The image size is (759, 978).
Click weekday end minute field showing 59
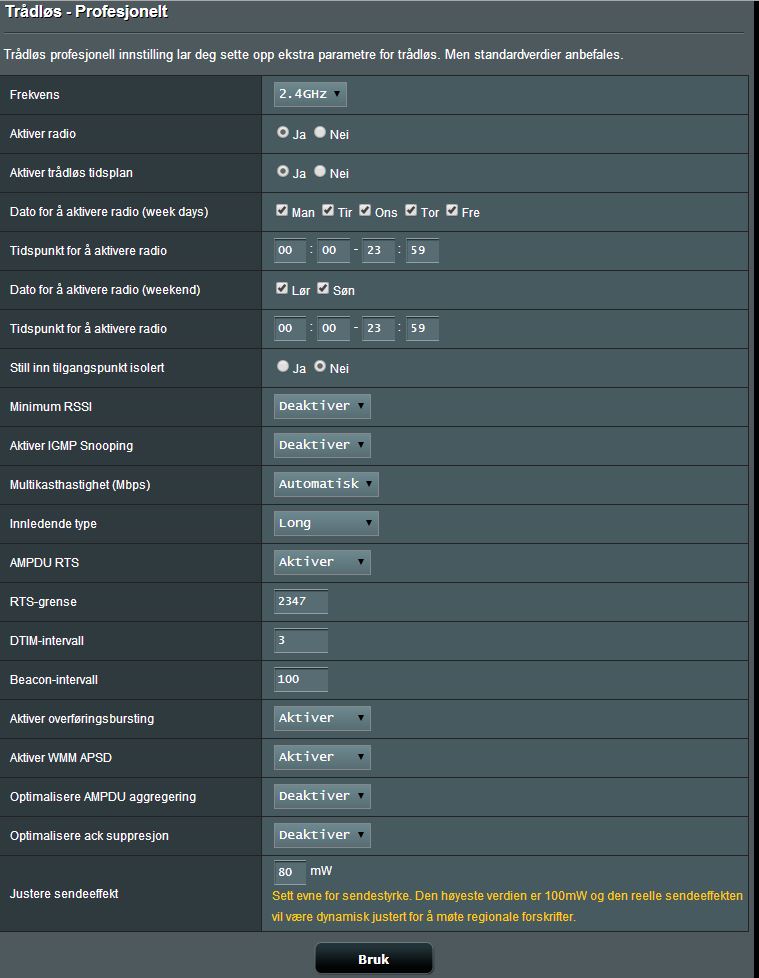(422, 250)
